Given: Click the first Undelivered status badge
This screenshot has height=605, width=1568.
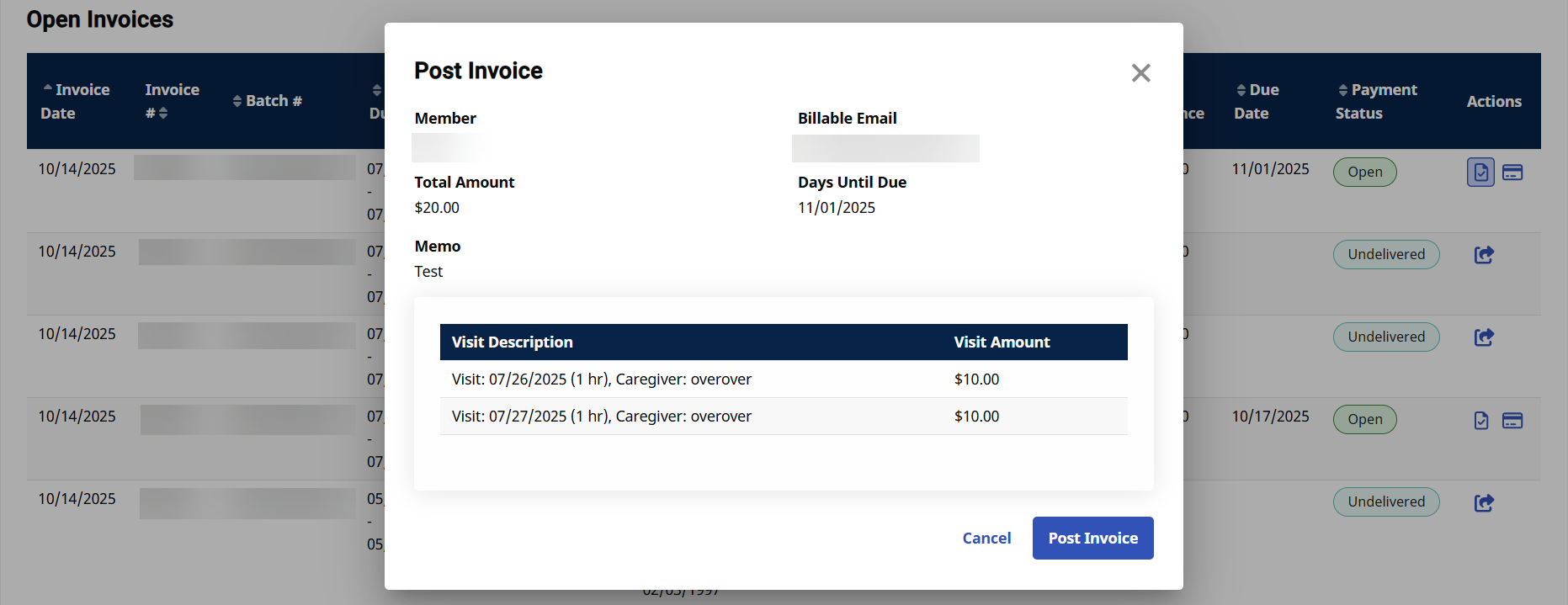Looking at the screenshot, I should [1385, 255].
